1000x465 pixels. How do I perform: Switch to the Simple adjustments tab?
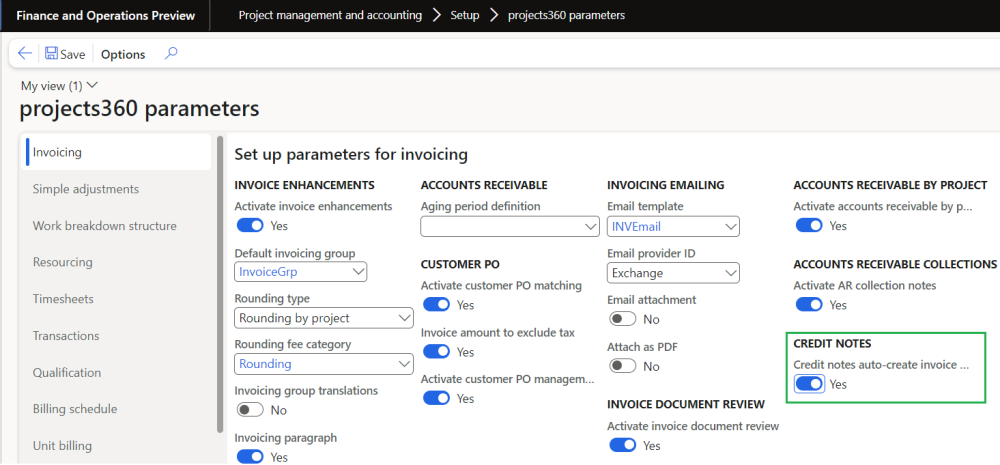[86, 189]
